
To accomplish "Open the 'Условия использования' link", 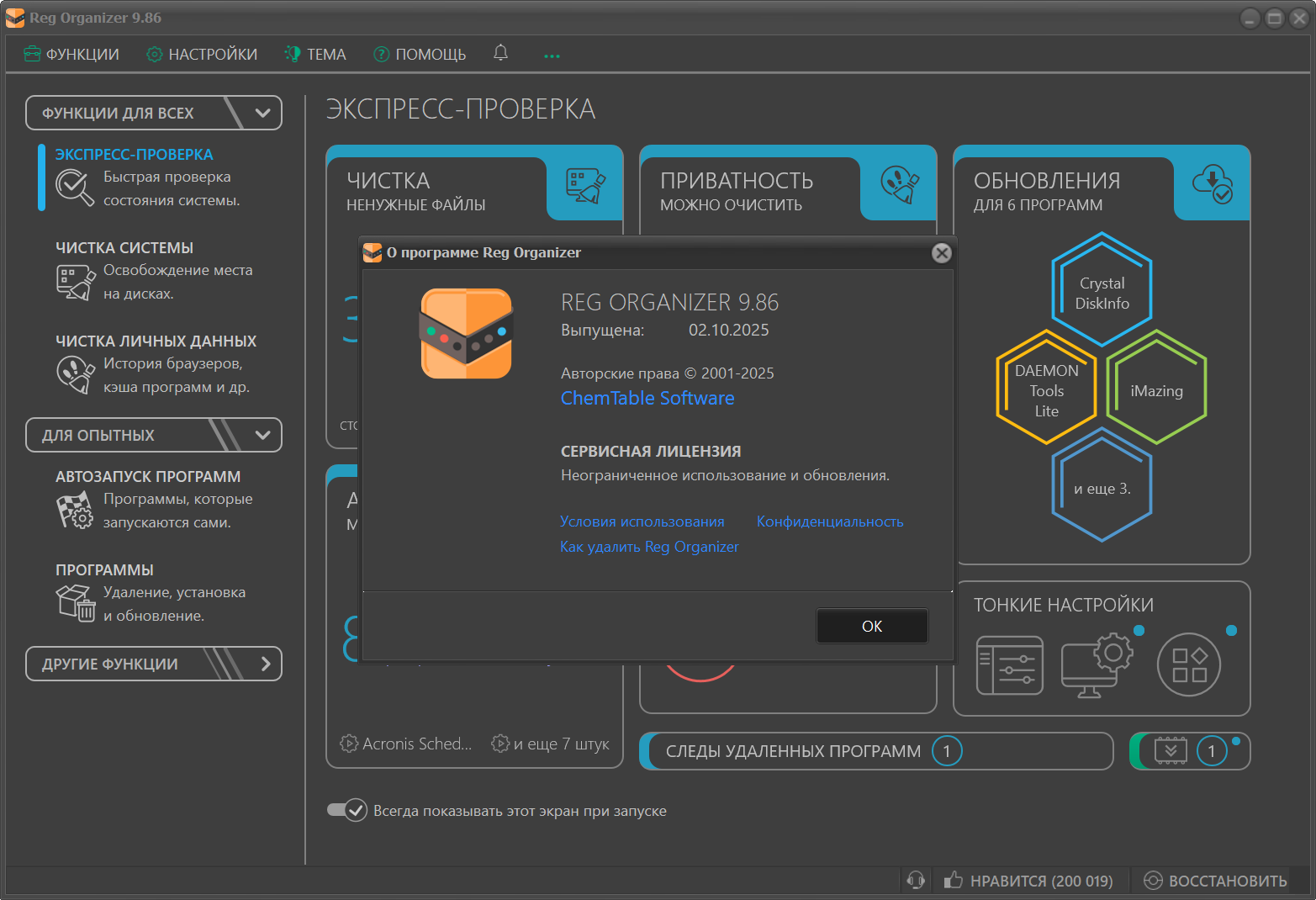I will point(642,521).
